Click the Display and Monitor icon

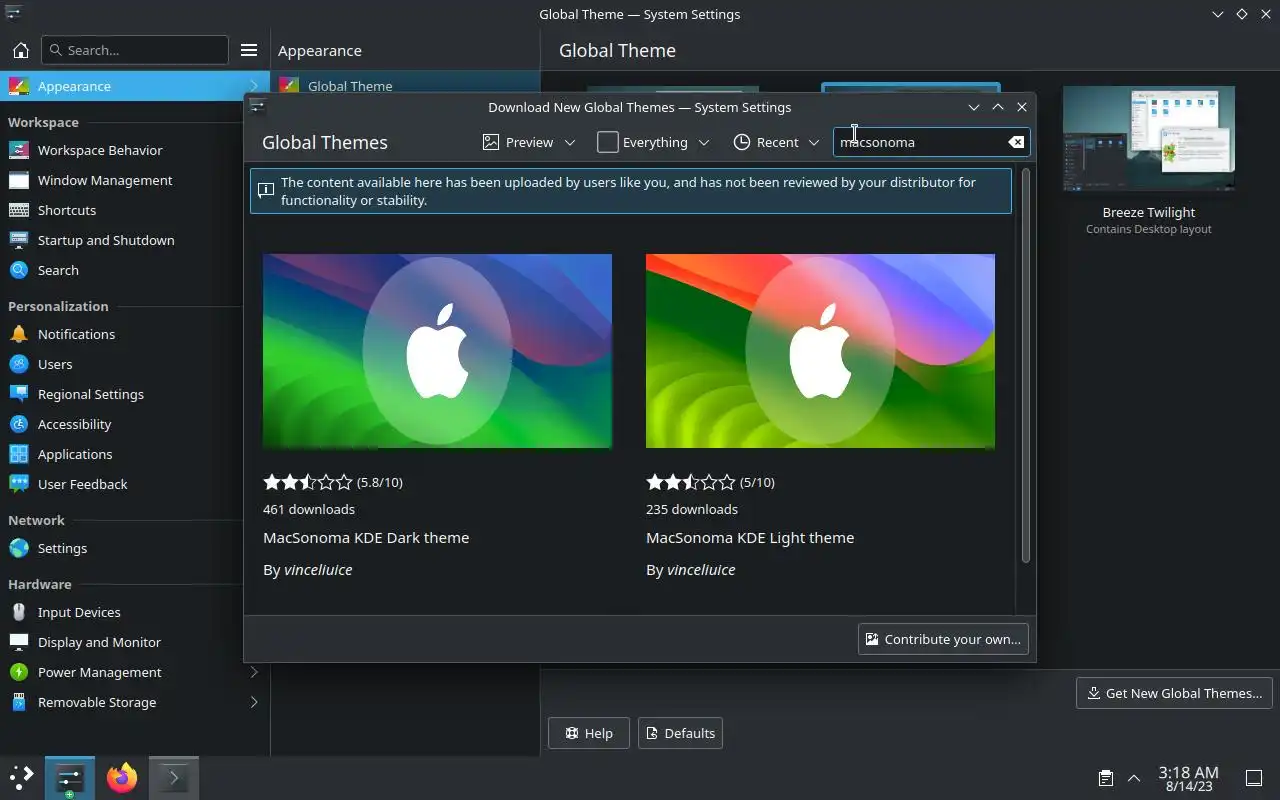[x=19, y=642]
